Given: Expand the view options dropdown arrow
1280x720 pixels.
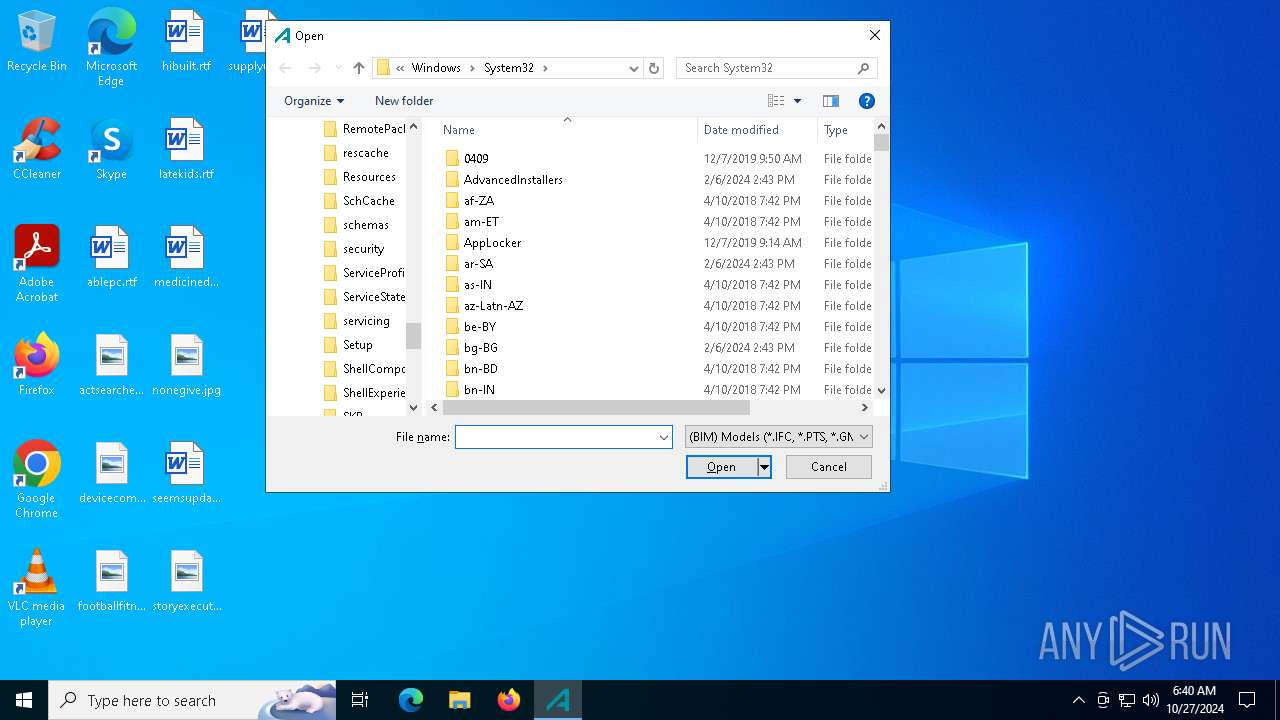Looking at the screenshot, I should [x=797, y=101].
